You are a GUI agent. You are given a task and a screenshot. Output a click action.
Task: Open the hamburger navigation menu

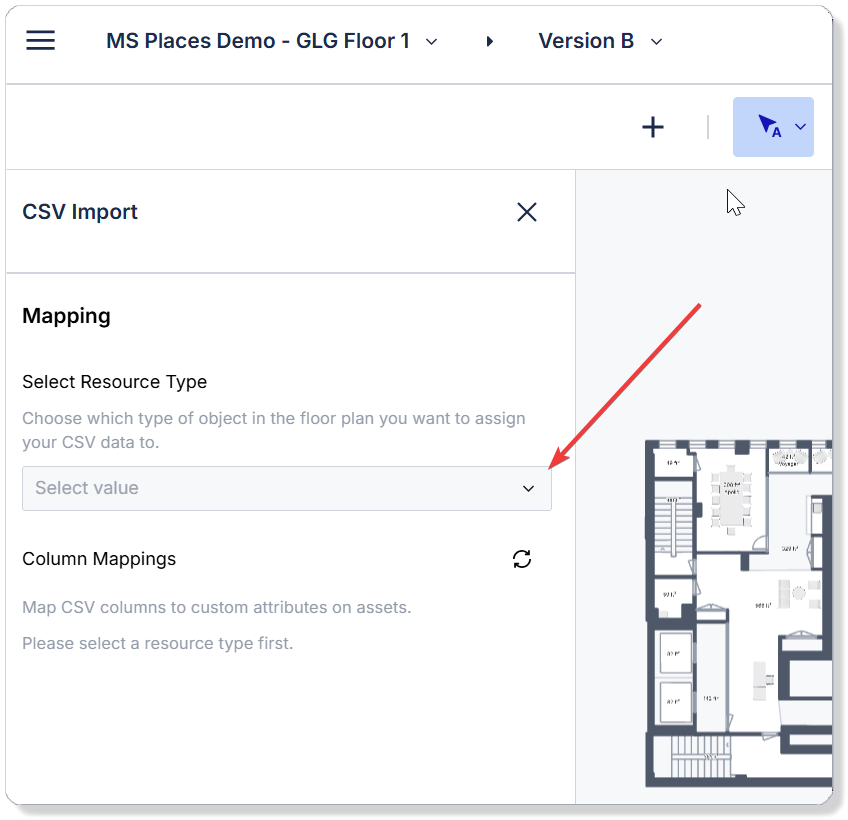pyautogui.click(x=40, y=40)
